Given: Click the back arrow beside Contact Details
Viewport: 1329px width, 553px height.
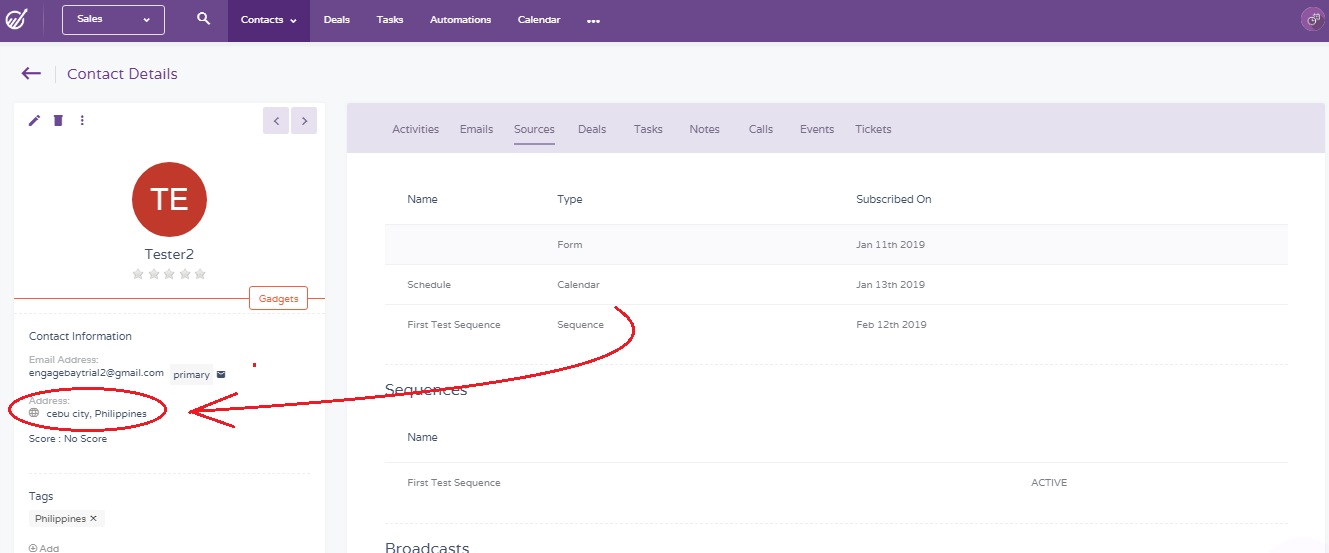Looking at the screenshot, I should coord(31,73).
